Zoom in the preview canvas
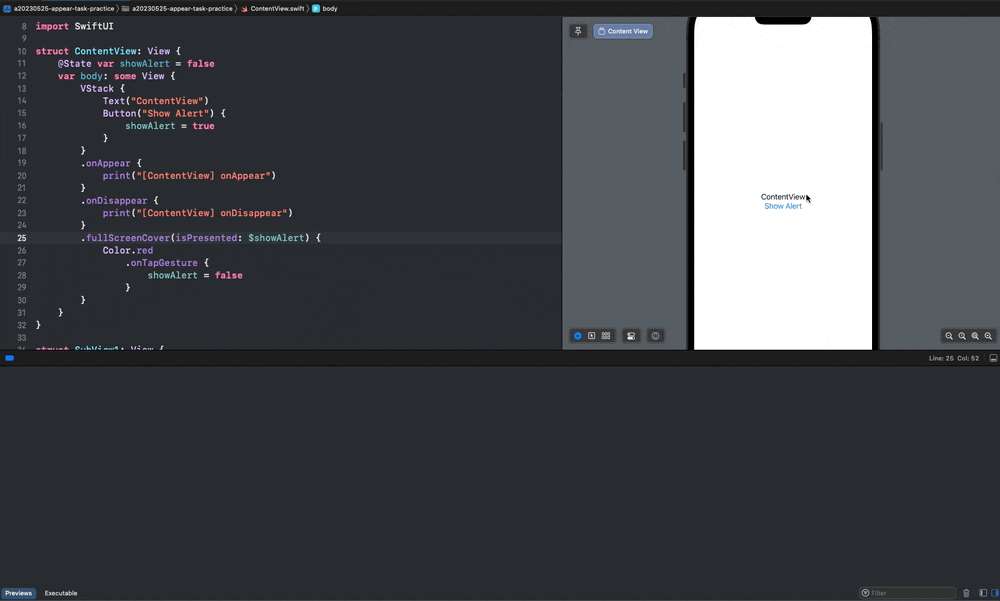This screenshot has height=601, width=1000. tap(988, 336)
